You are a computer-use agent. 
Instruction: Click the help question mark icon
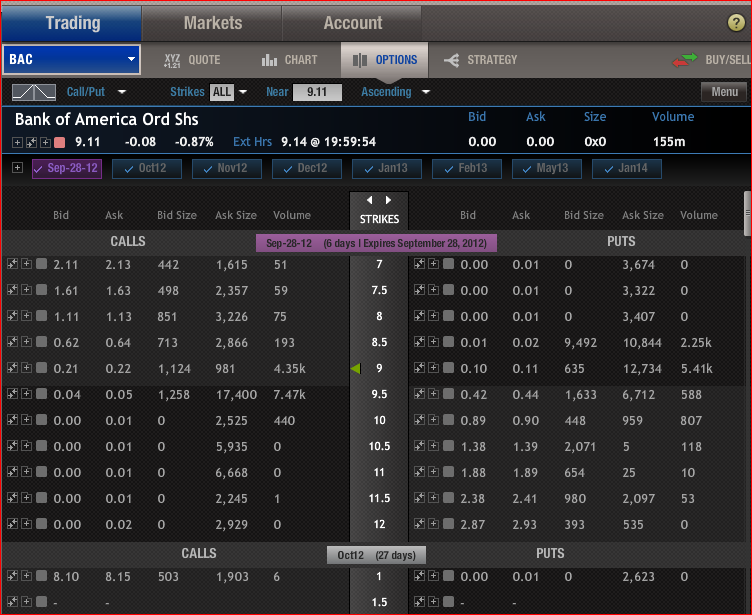736,23
